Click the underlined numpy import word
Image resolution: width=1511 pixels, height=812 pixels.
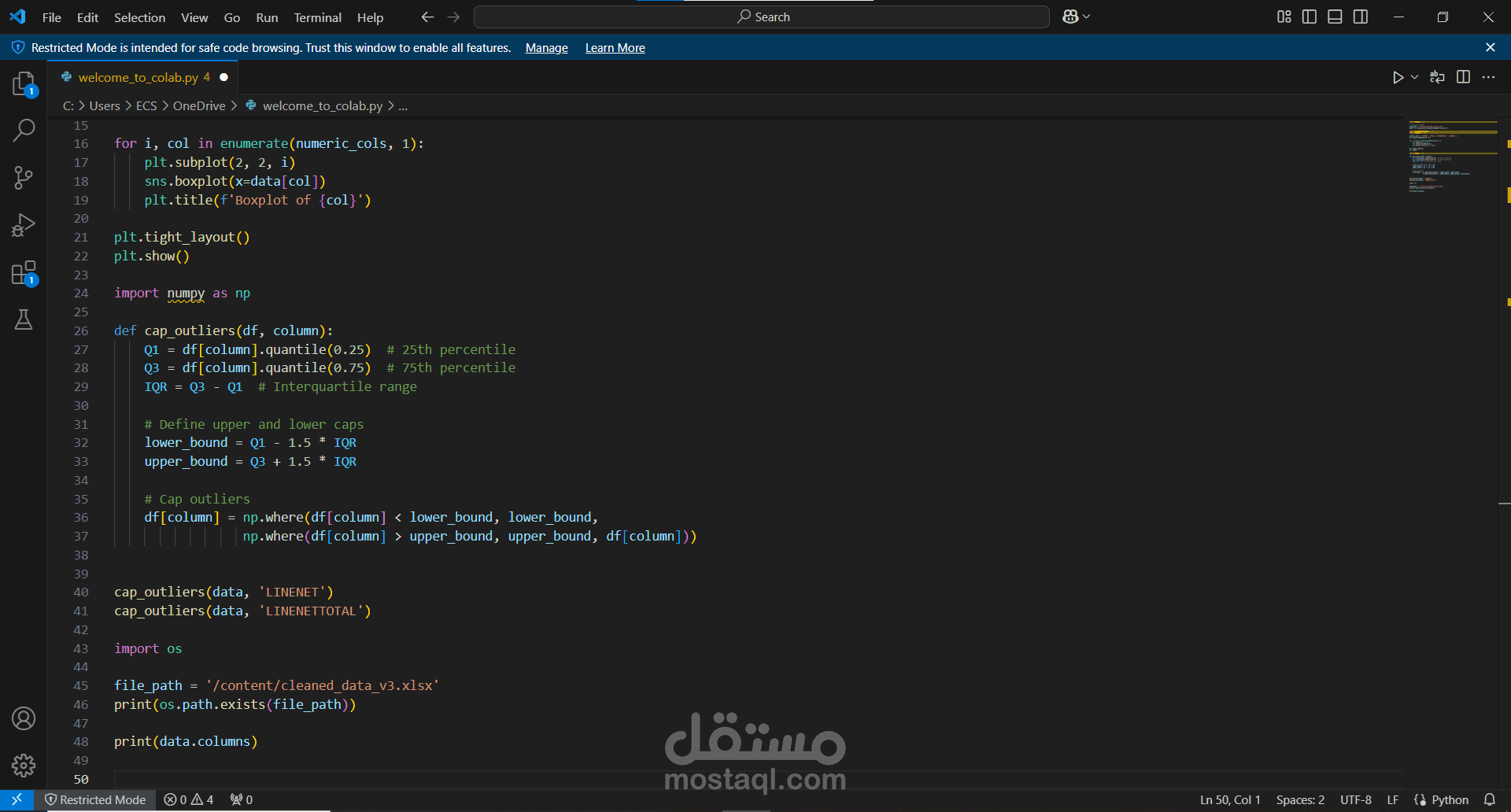coord(186,293)
